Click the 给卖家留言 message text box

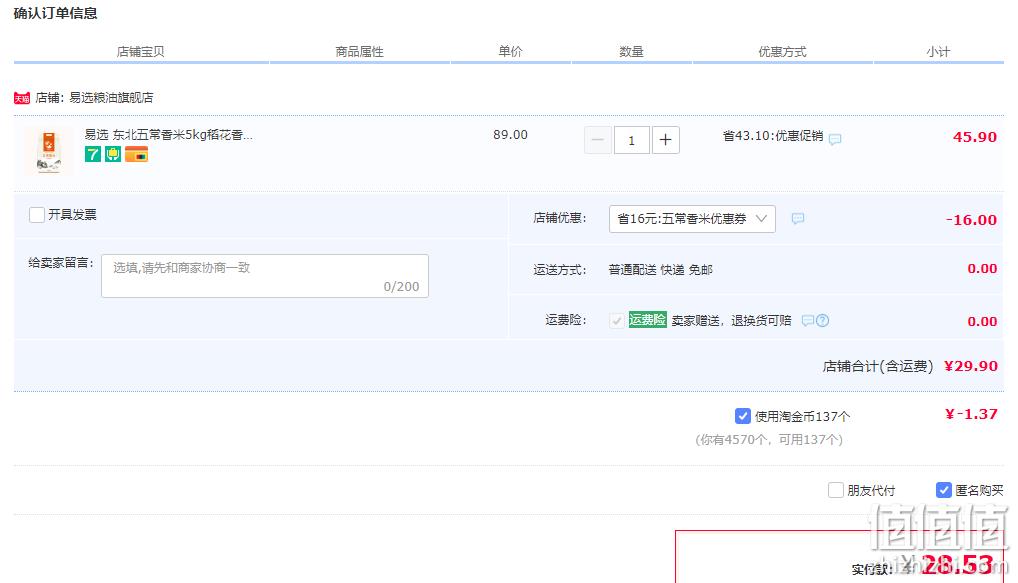pos(265,276)
